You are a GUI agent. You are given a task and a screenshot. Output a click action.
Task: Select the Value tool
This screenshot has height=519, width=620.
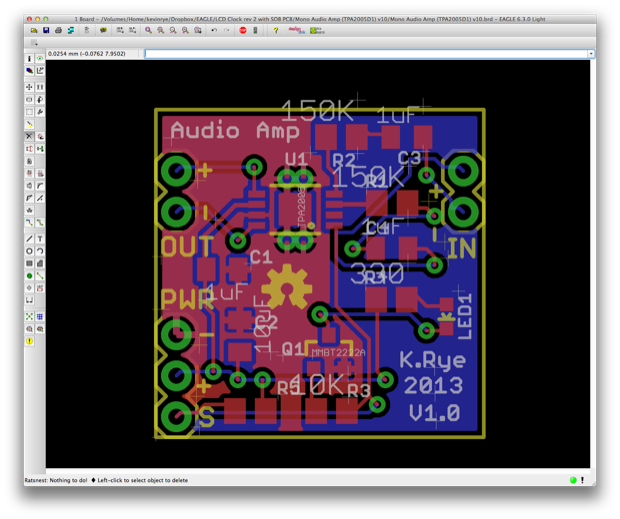(40, 174)
